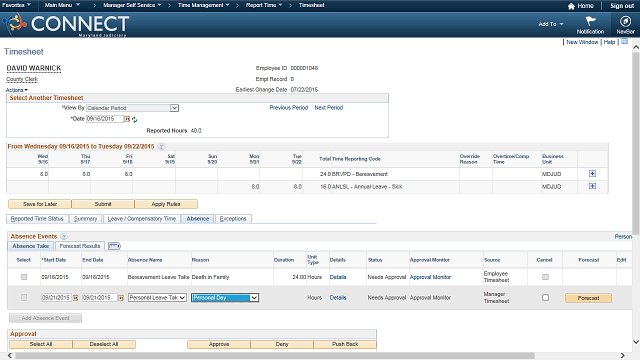Select the Bereavement Leave Take row checkbox
The width and height of the screenshot is (640, 360).
[24, 277]
